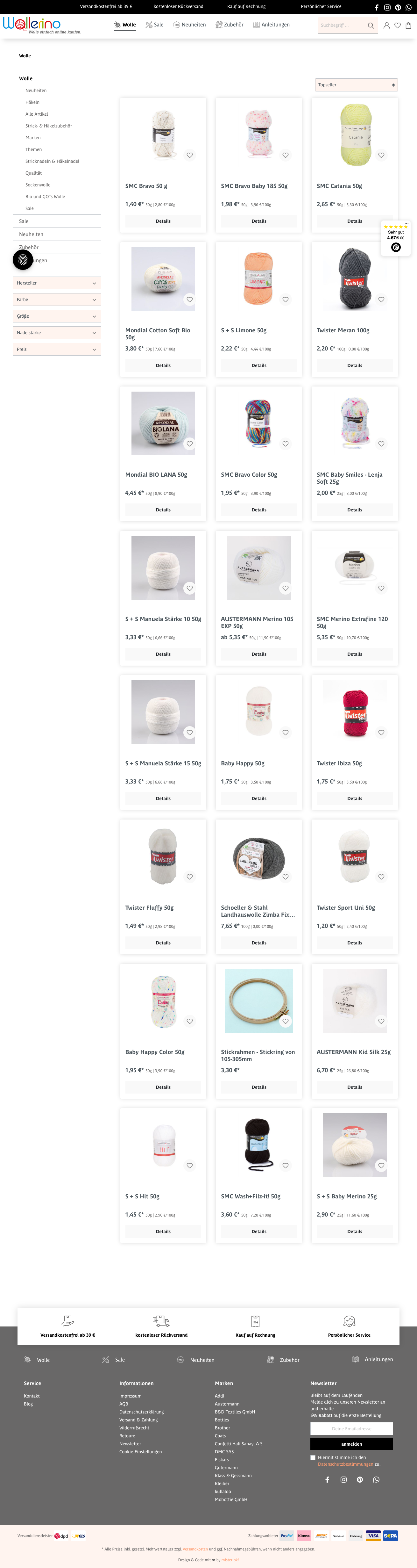Open the shopping cart icon

point(408,25)
